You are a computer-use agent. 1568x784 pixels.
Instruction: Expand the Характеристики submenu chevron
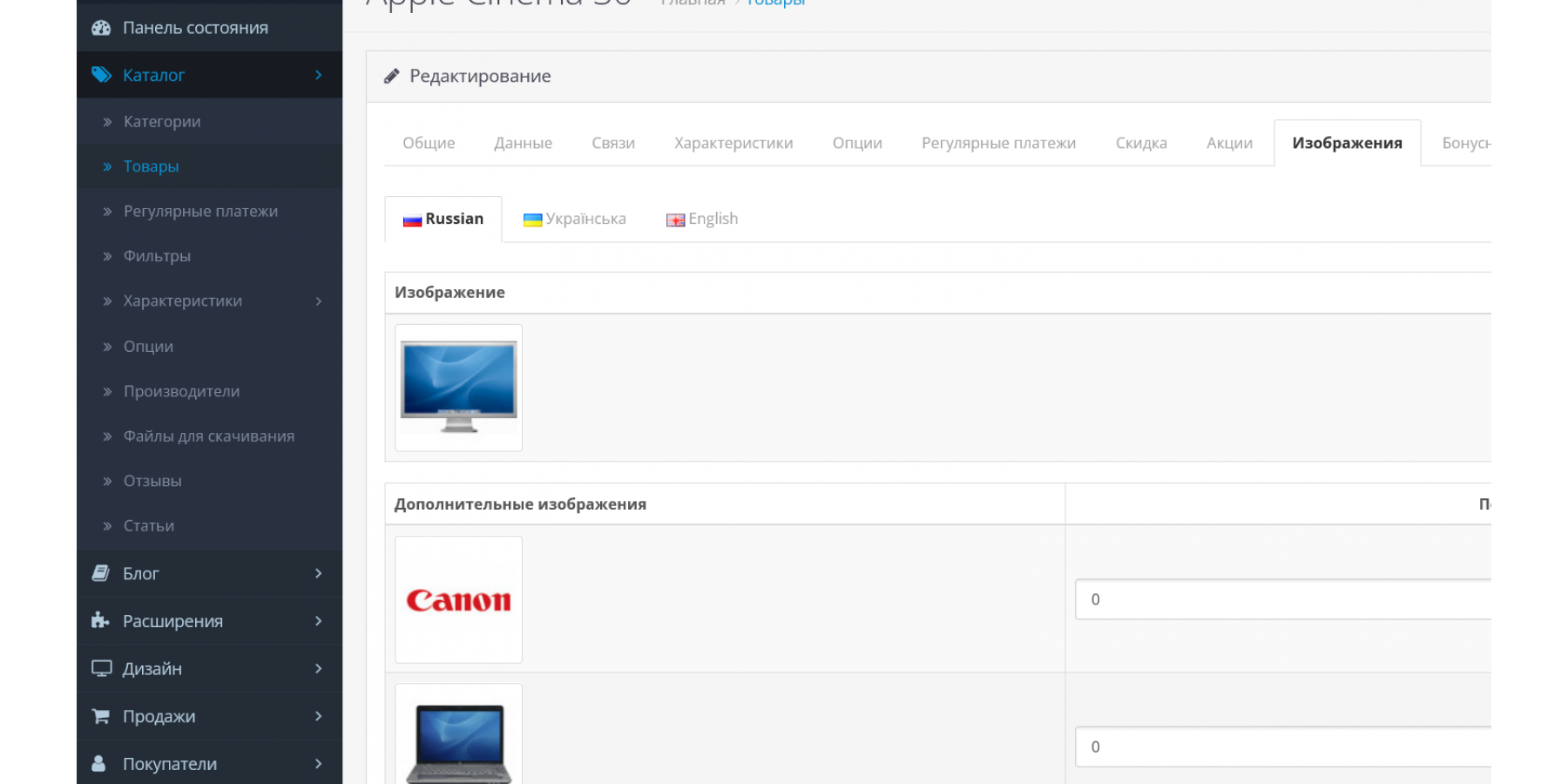coord(319,301)
